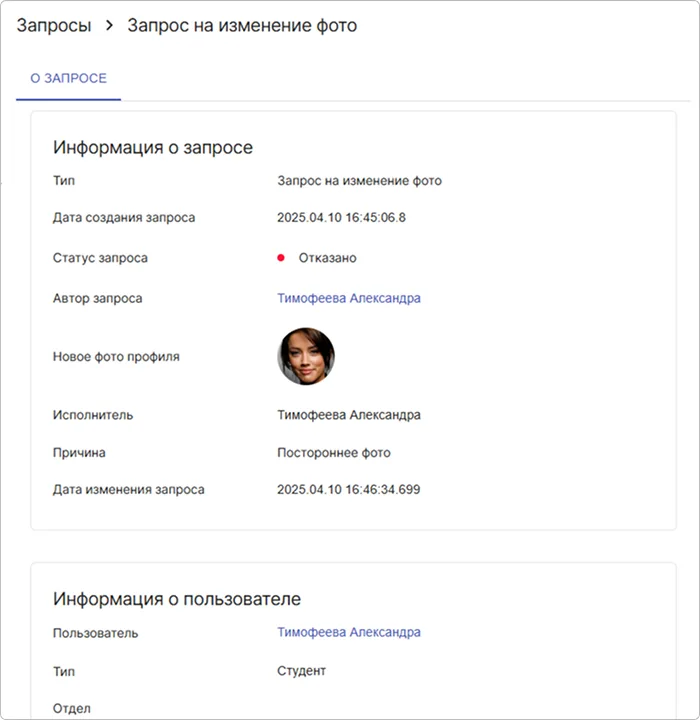
Task: Click the red status dot indicator
Action: point(281,258)
